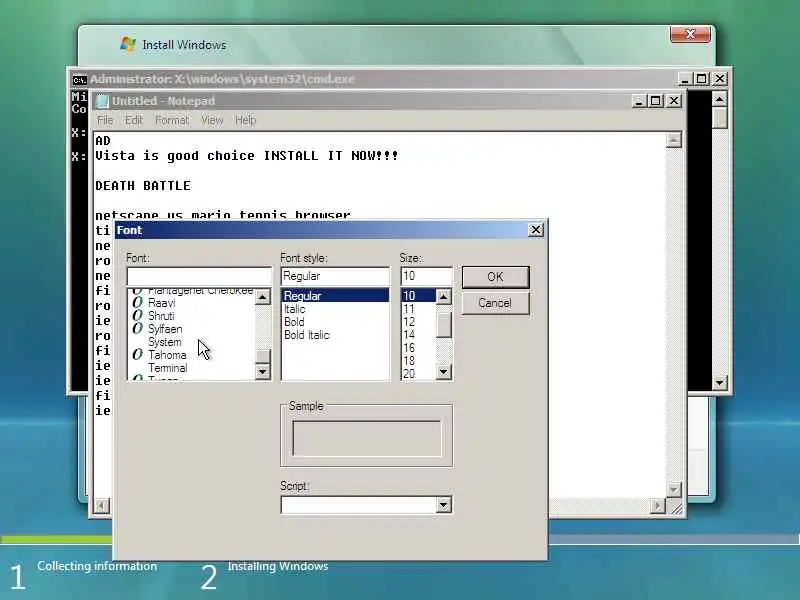
Task: Close the Install Windows window
Action: point(690,34)
